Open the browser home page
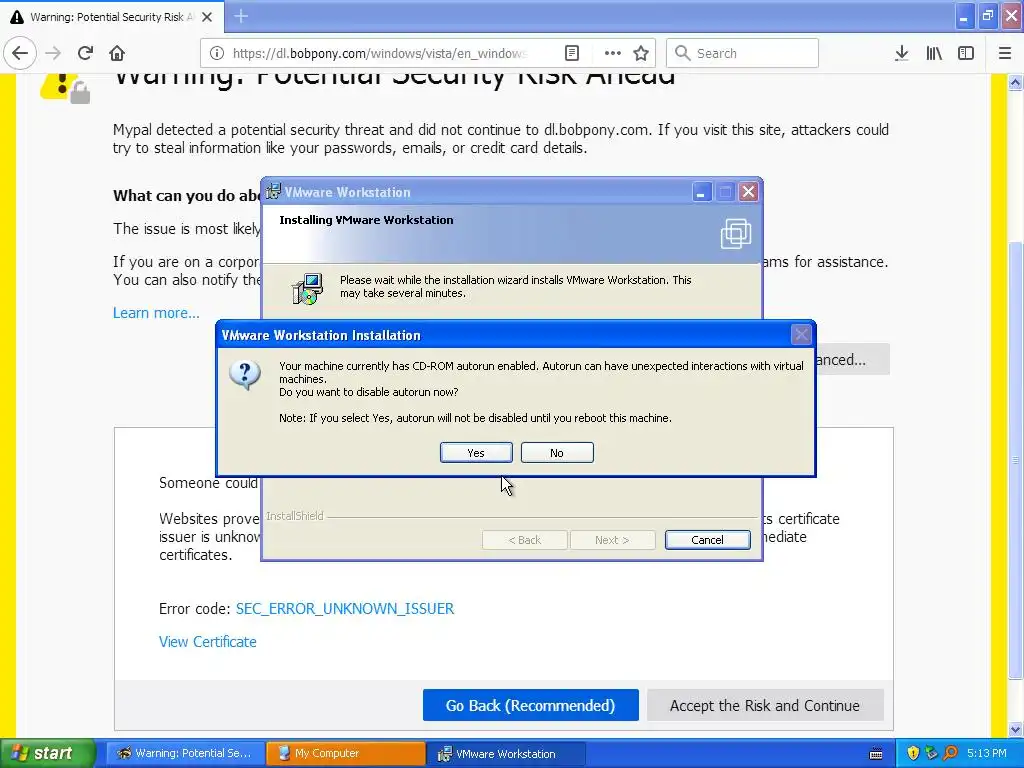 (117, 53)
